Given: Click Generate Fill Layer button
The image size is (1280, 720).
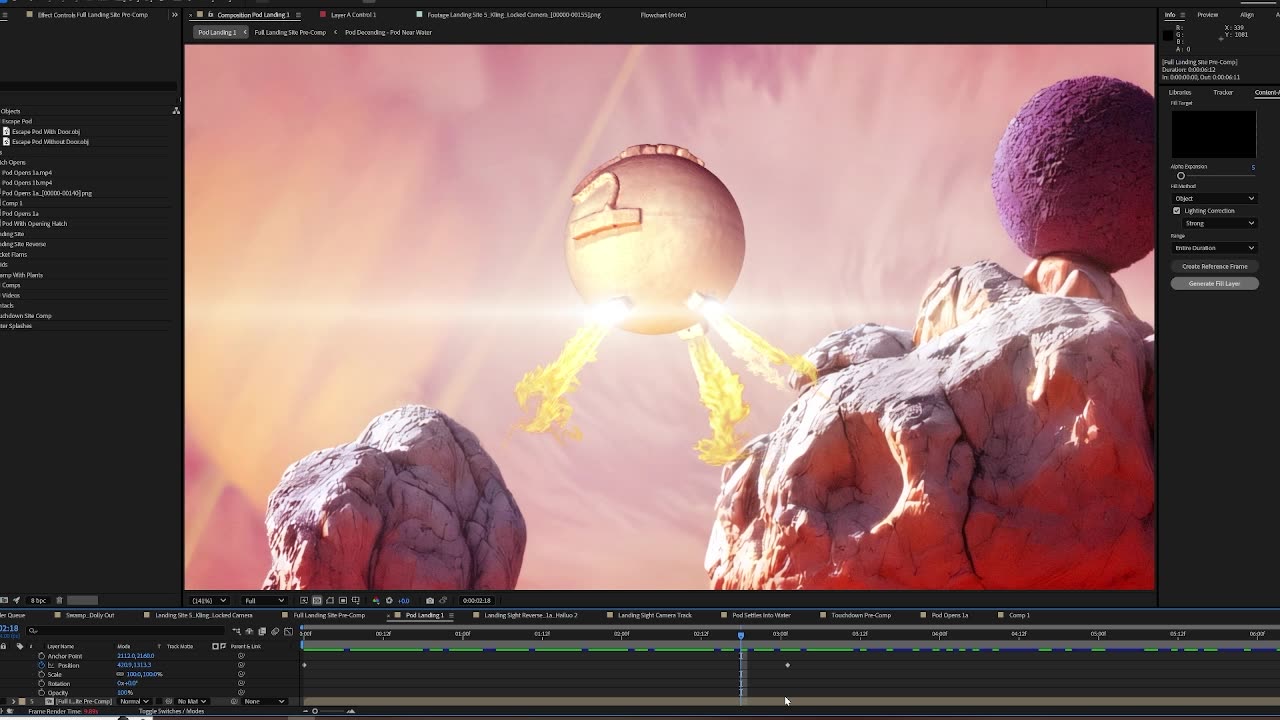Looking at the screenshot, I should [1214, 283].
